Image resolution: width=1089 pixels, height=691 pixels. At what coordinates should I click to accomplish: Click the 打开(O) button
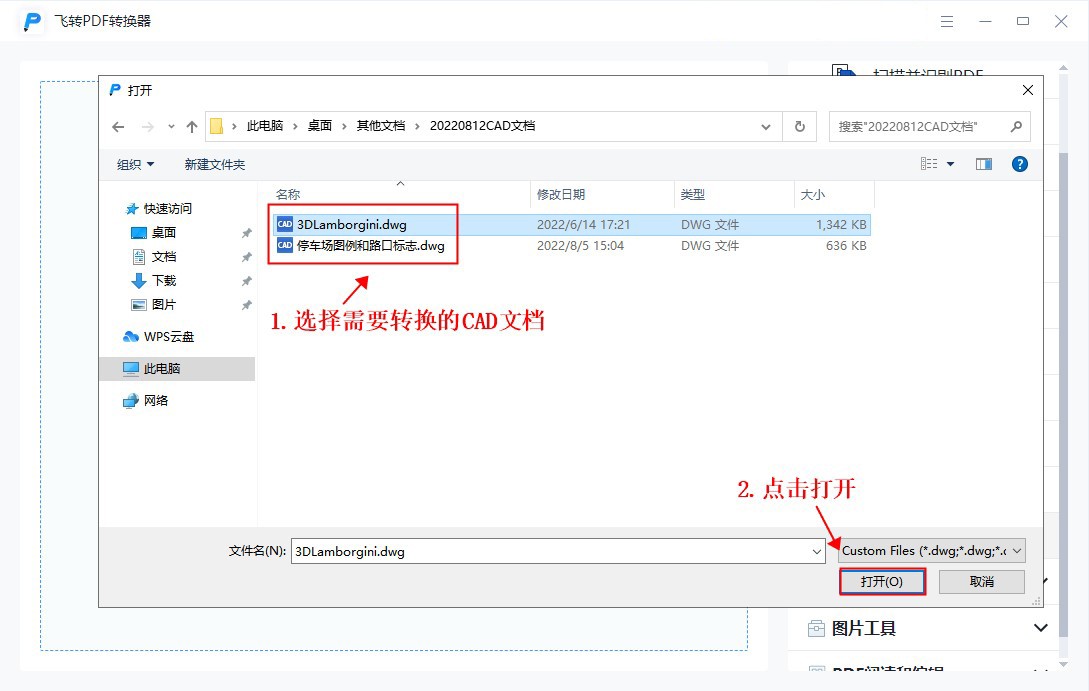882,581
